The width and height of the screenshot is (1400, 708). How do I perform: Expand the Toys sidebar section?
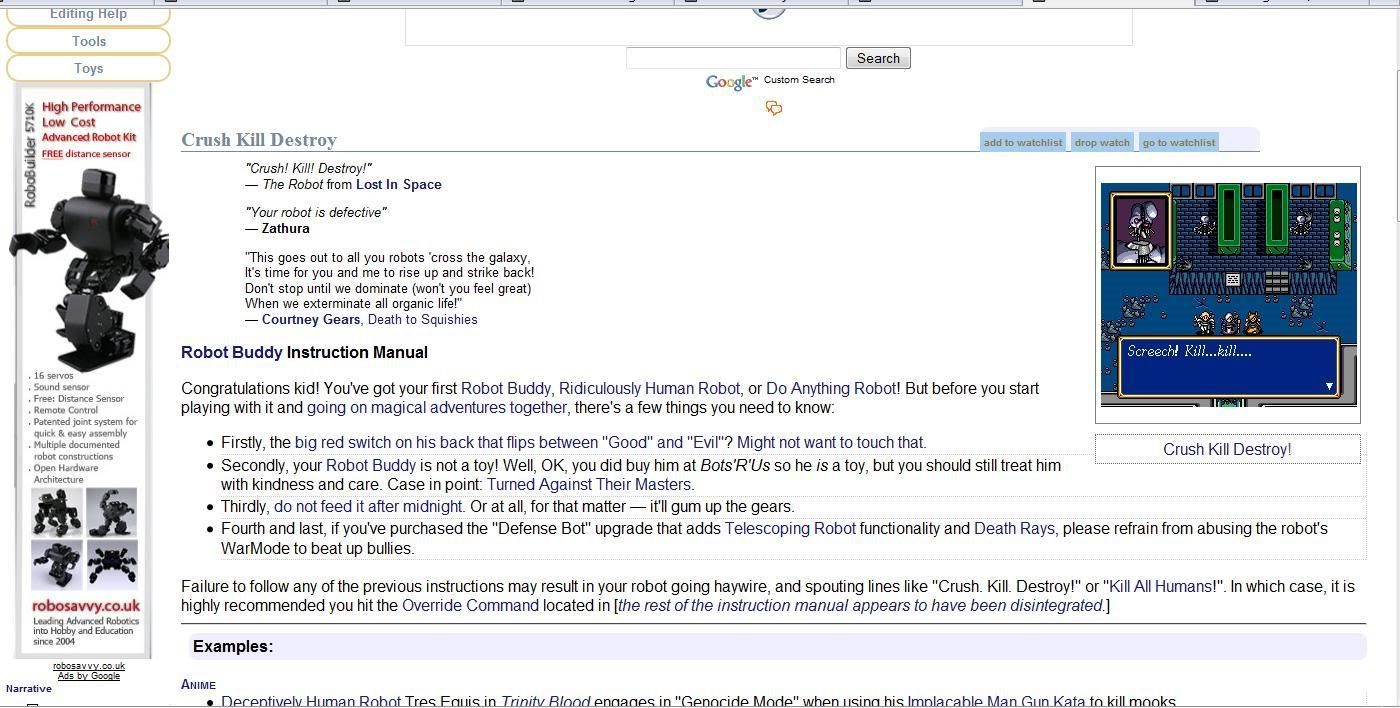[x=88, y=68]
